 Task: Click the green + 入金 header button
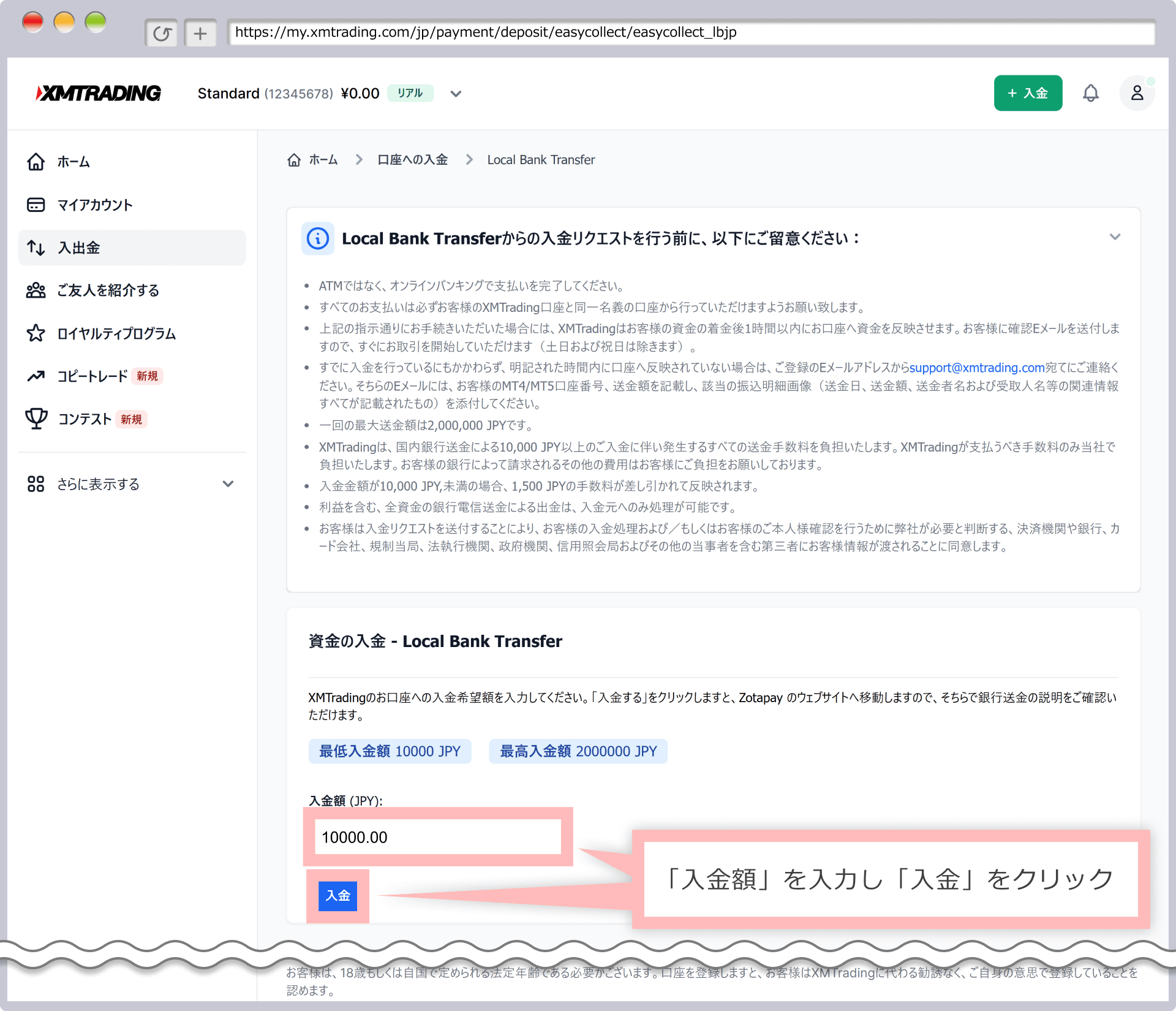[x=1028, y=93]
